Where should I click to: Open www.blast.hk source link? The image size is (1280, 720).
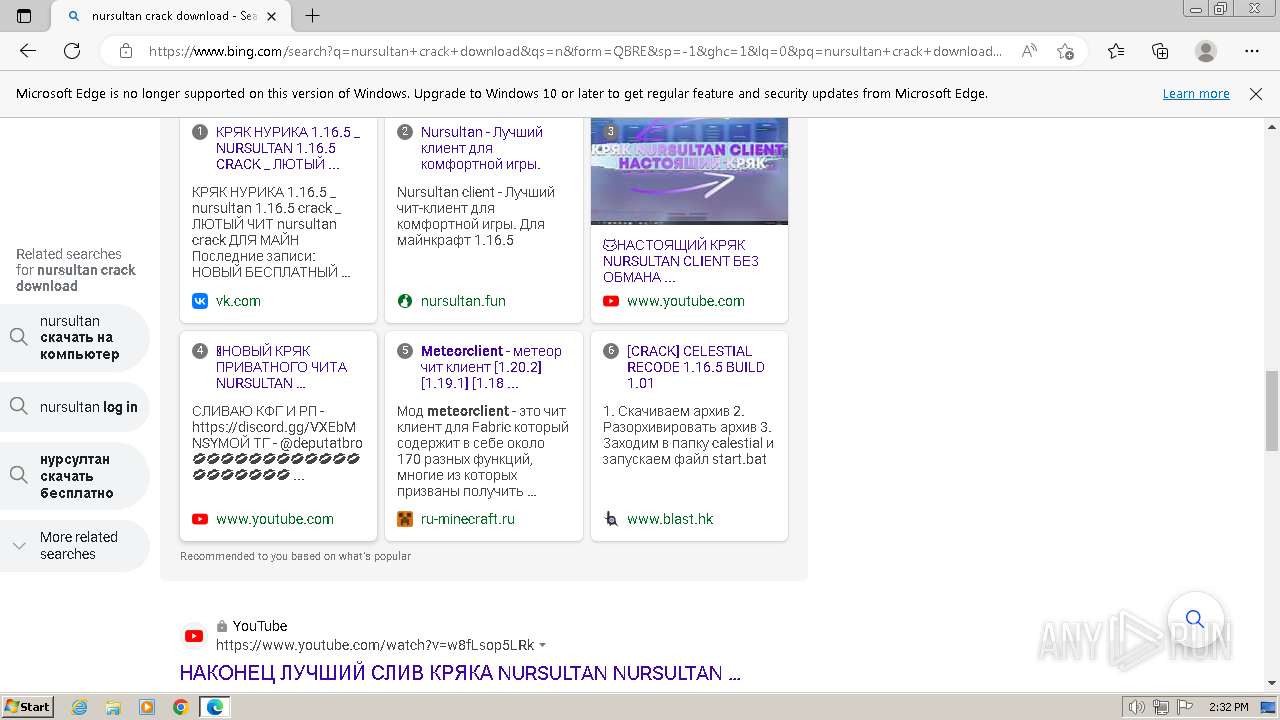pyautogui.click(x=670, y=519)
